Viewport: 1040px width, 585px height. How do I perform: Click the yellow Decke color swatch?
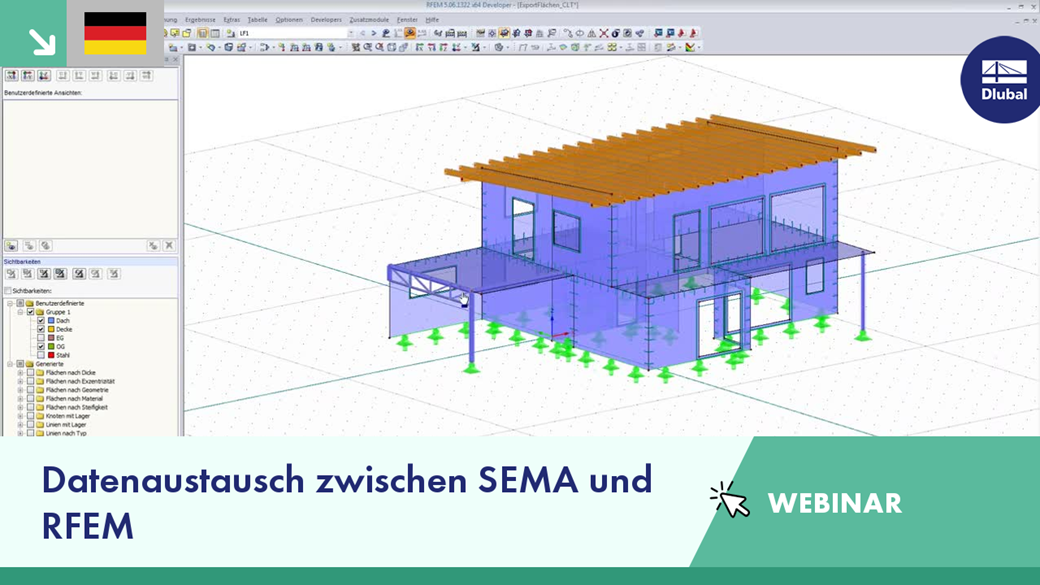pyautogui.click(x=51, y=329)
